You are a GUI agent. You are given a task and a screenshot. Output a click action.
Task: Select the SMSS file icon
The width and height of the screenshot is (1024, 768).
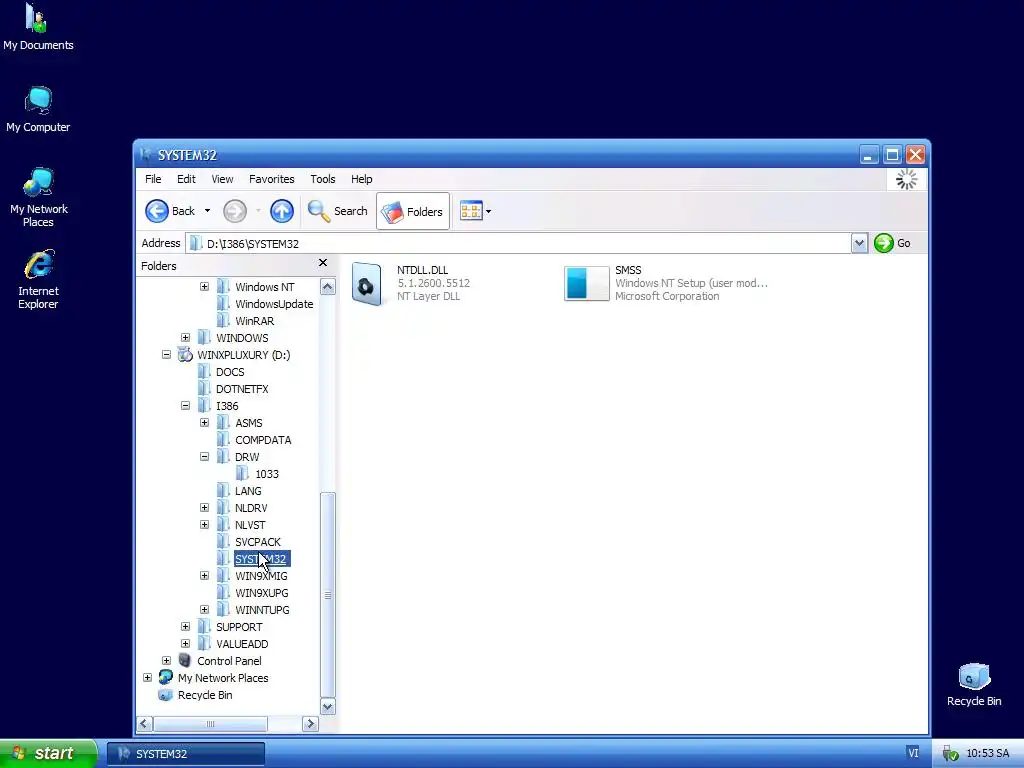tap(586, 283)
